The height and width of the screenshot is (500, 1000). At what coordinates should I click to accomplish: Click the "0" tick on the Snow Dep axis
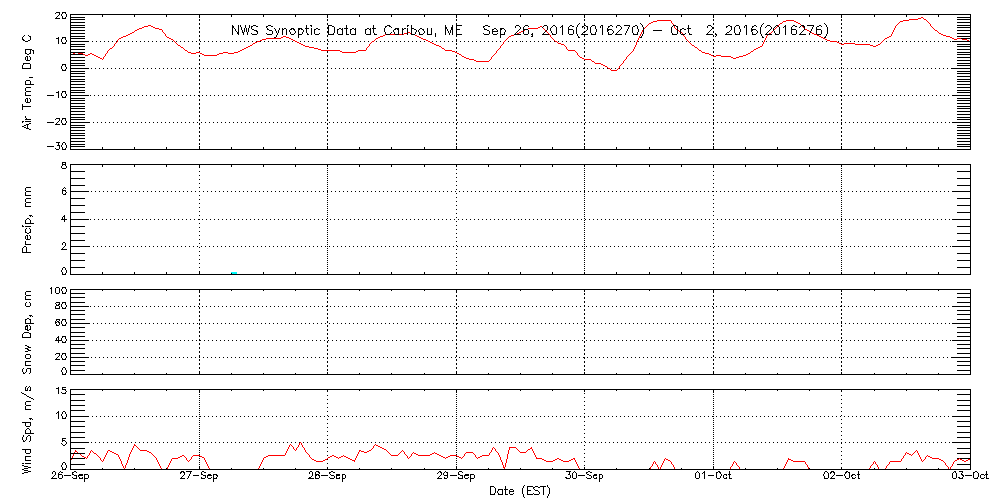63,371
